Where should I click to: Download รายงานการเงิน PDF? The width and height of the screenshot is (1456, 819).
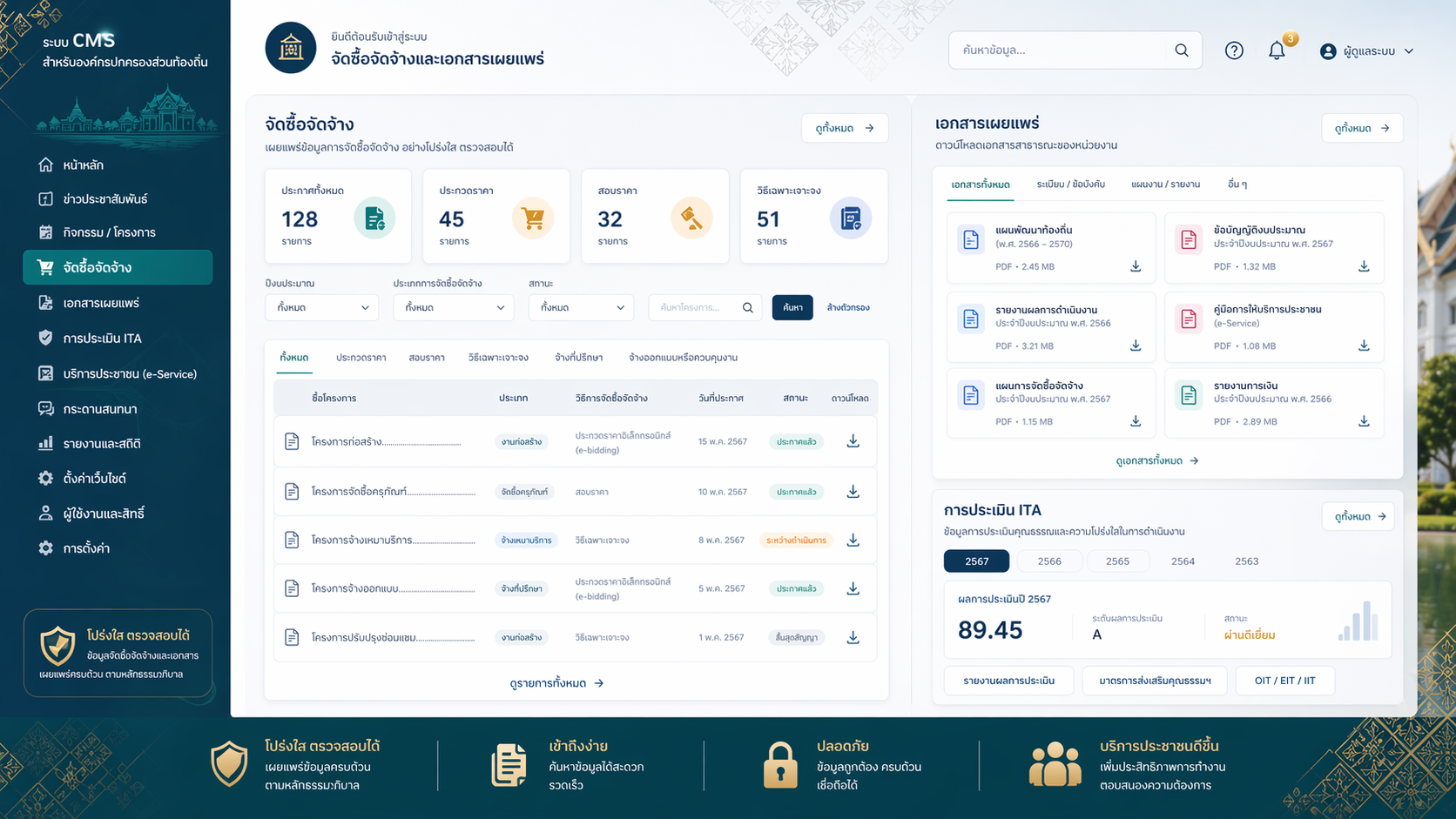click(x=1364, y=421)
